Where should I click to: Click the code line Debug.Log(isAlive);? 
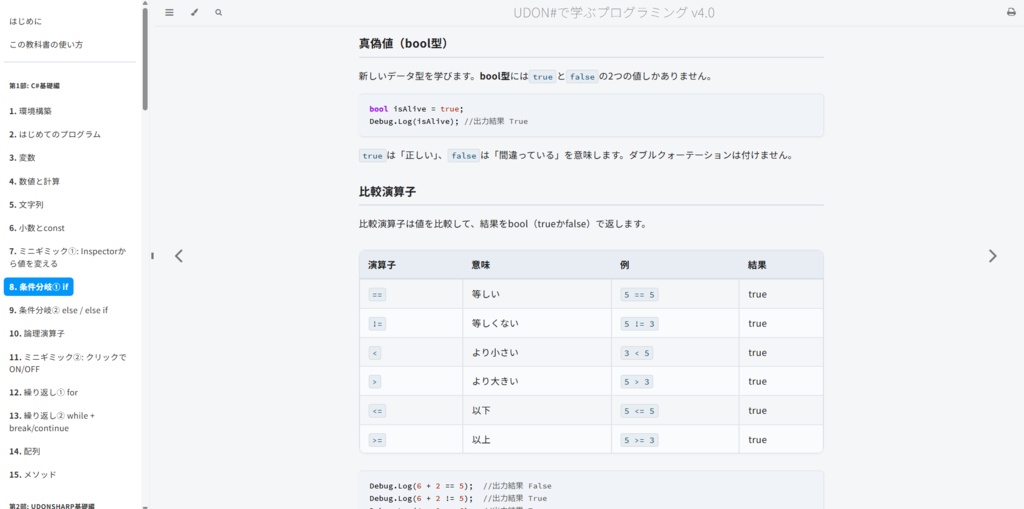414,122
